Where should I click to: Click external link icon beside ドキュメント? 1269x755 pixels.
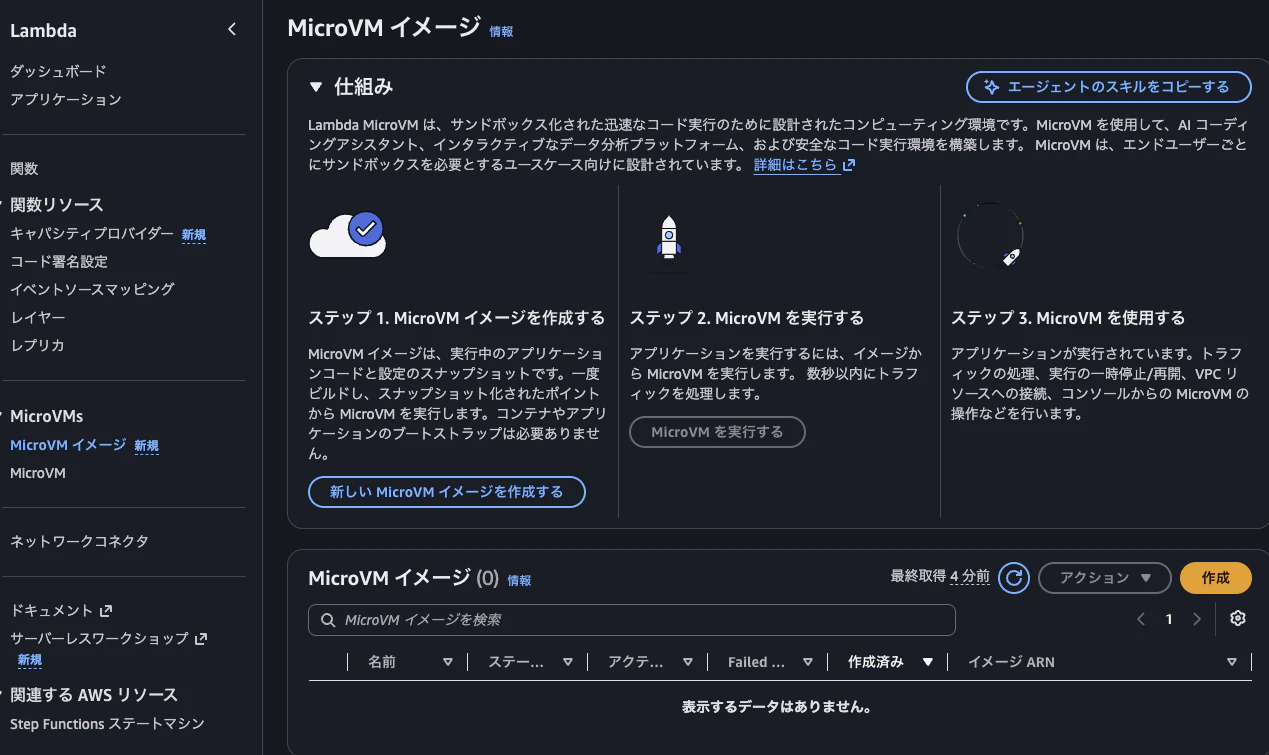tap(107, 610)
